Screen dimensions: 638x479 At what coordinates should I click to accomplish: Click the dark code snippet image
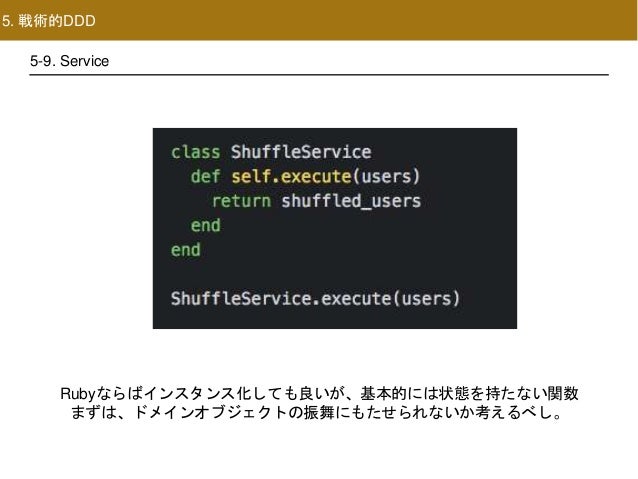coord(335,228)
